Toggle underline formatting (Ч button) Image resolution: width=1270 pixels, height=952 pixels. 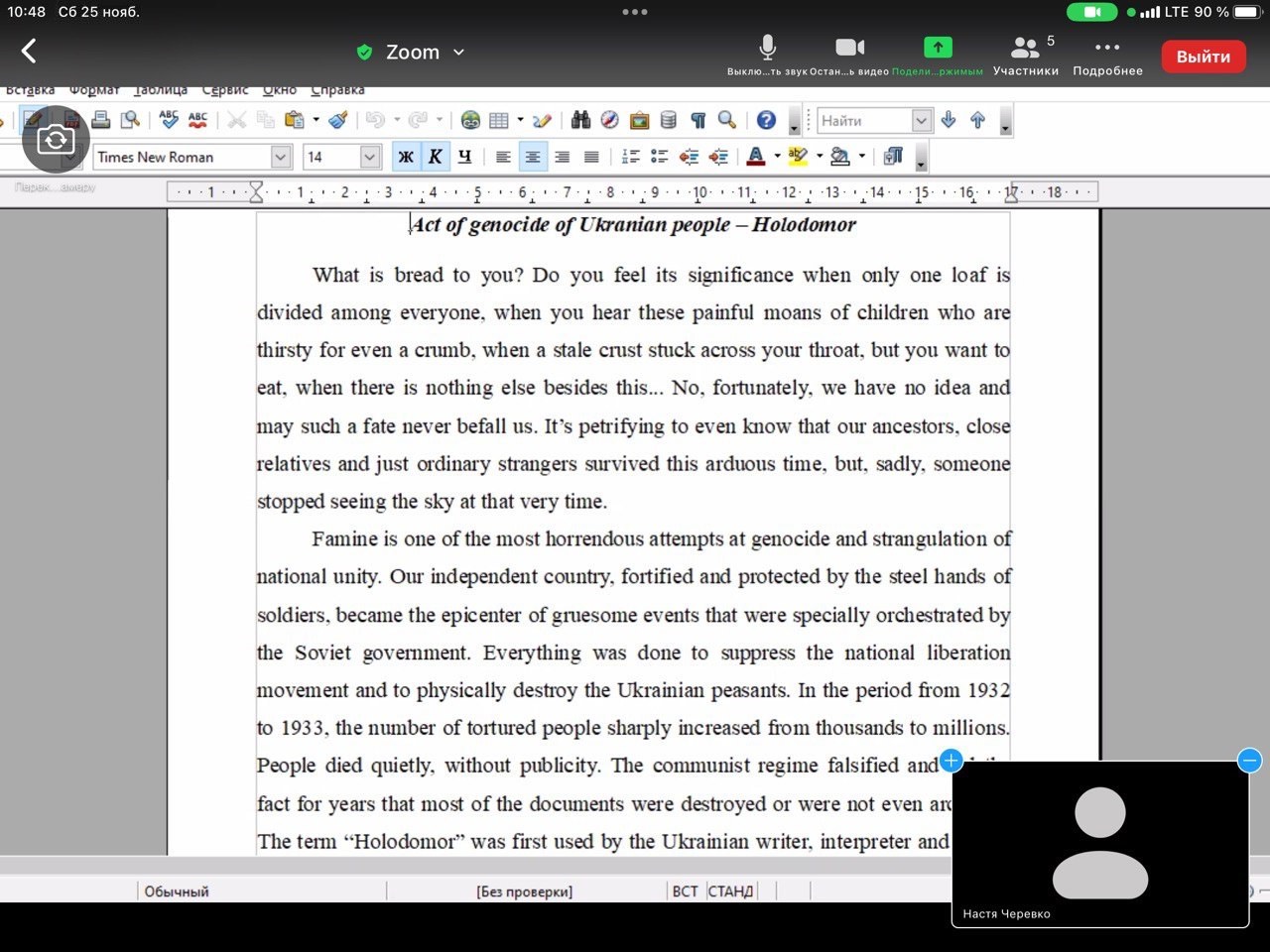(464, 157)
